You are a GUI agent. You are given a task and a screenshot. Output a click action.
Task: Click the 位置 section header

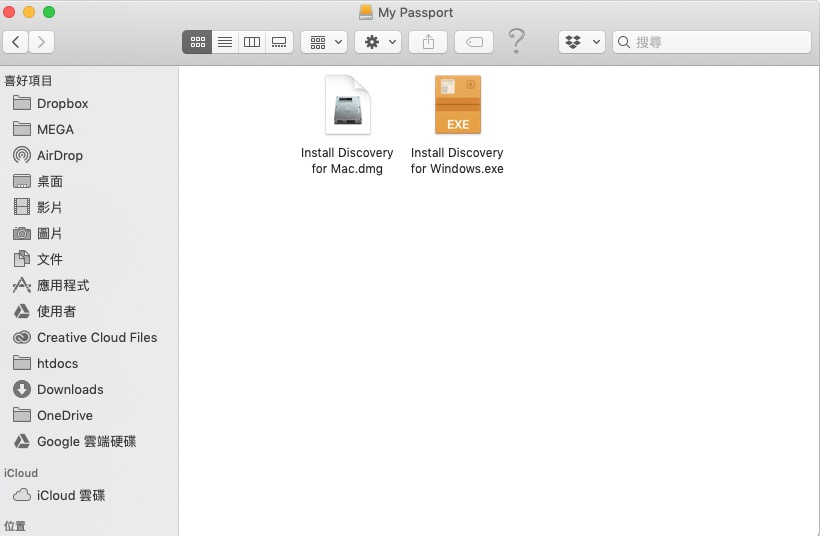15,526
